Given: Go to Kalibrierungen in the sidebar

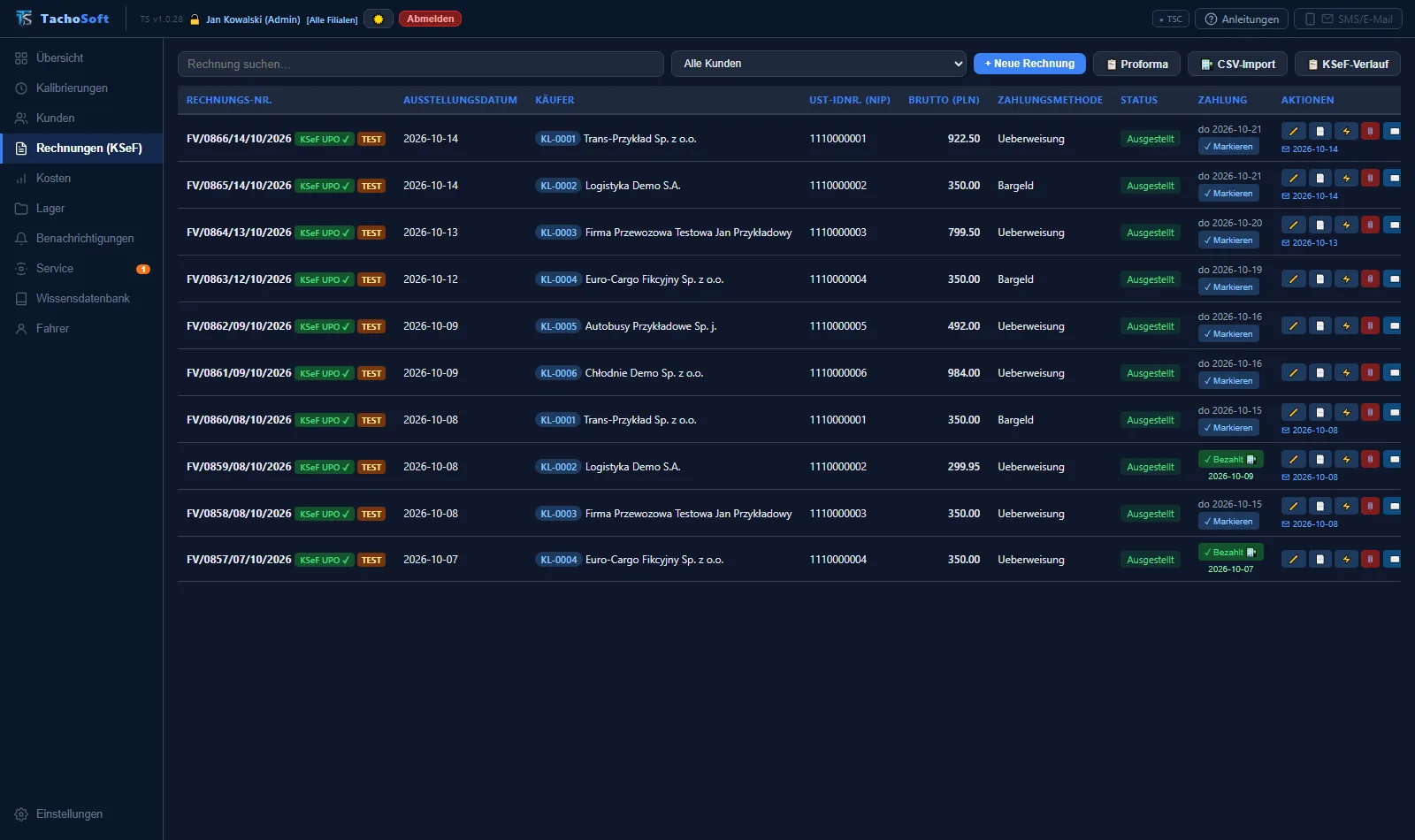Looking at the screenshot, I should point(81,88).
